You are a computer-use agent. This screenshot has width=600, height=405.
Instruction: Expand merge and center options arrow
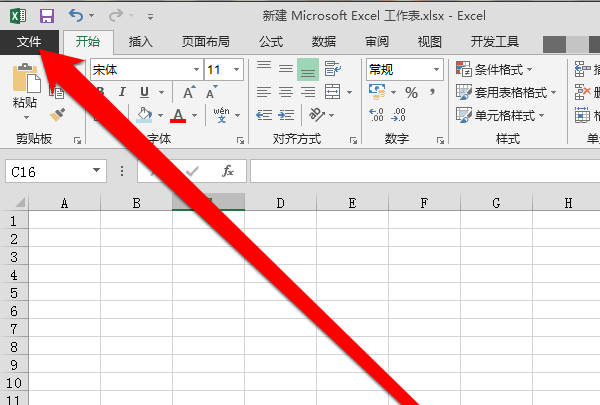click(x=349, y=92)
